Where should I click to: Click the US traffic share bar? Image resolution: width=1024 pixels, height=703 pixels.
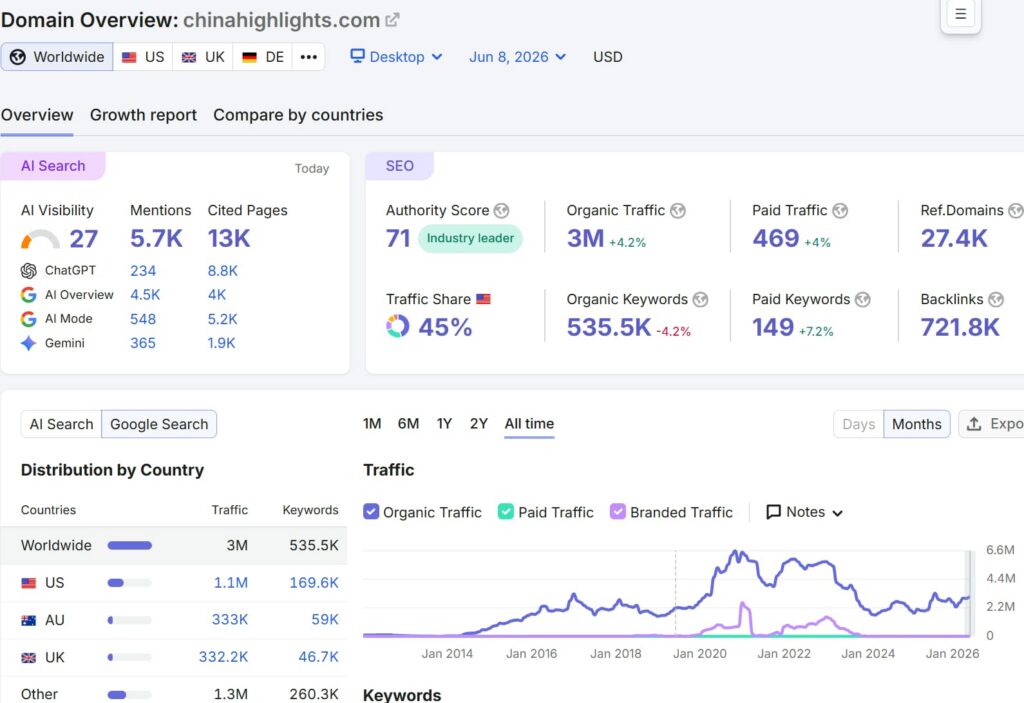click(129, 583)
